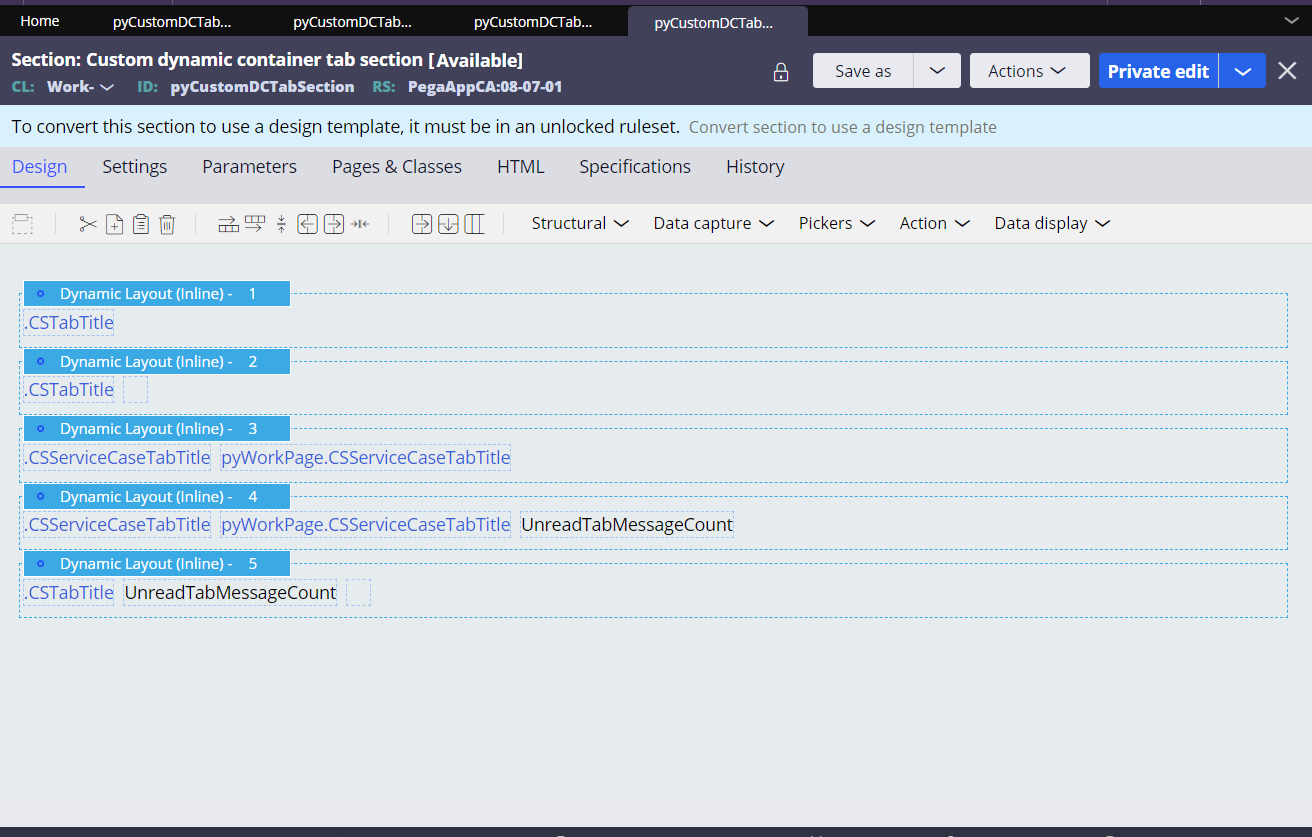Click the Paste clipboard icon

(141, 224)
